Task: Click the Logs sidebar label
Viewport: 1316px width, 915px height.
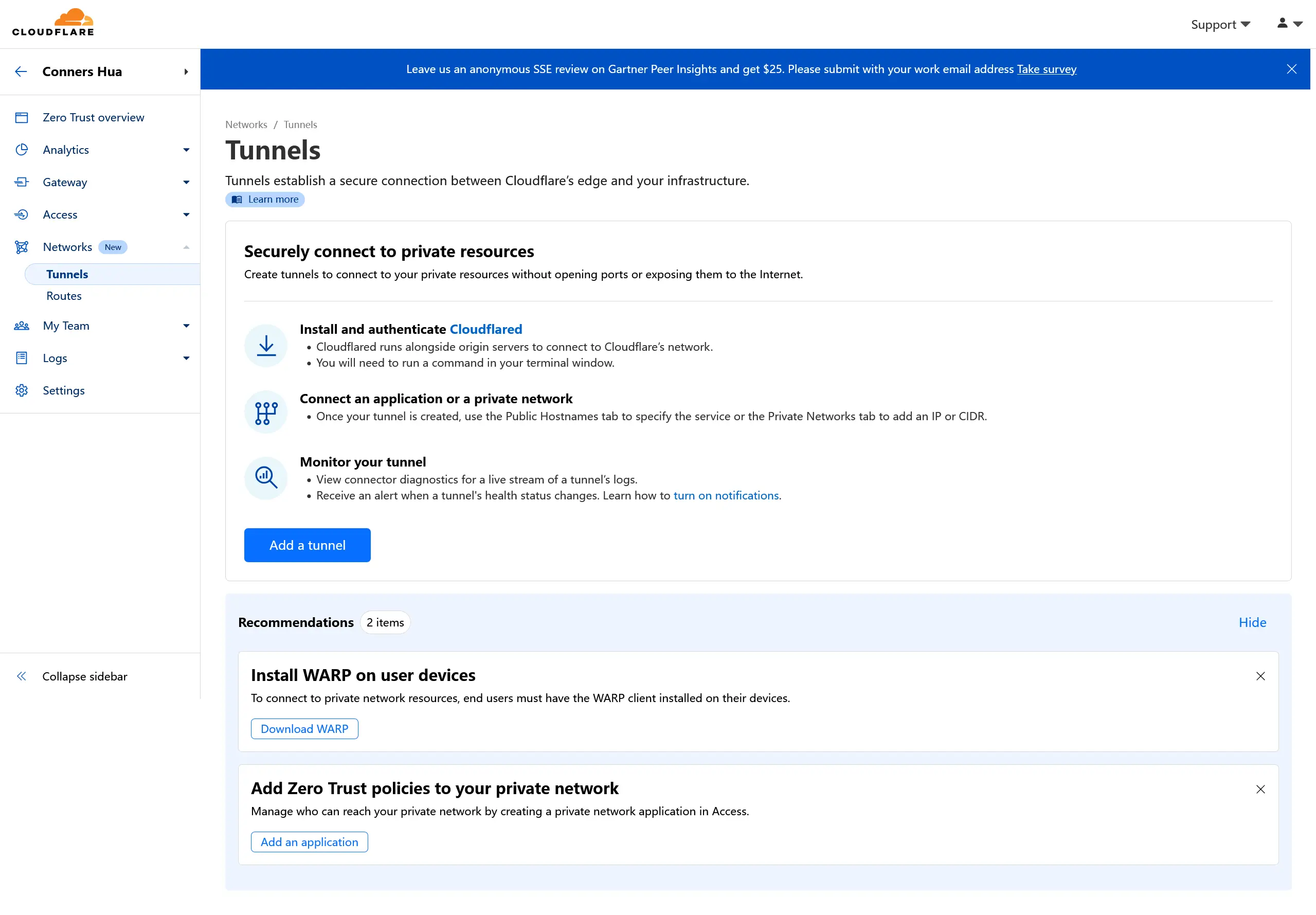Action: [x=55, y=358]
